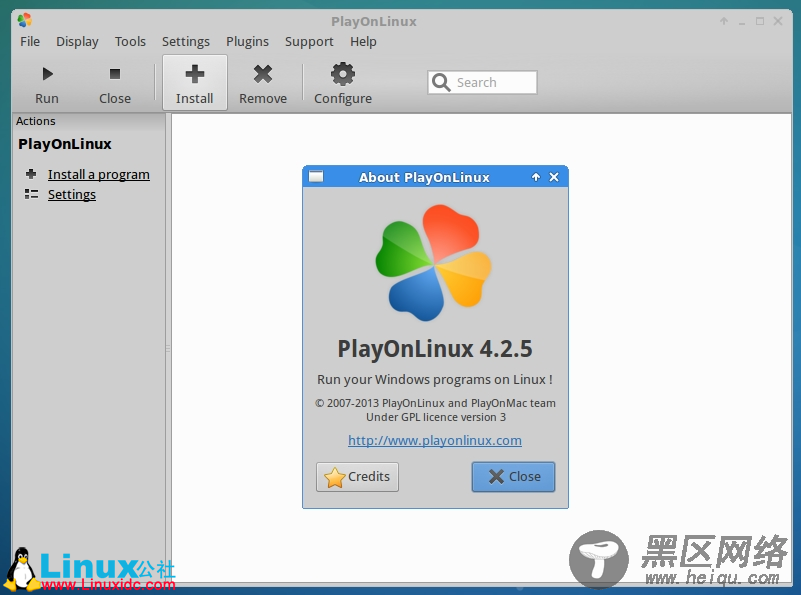Click the Actions panel header
The width and height of the screenshot is (801, 595).
coord(36,121)
